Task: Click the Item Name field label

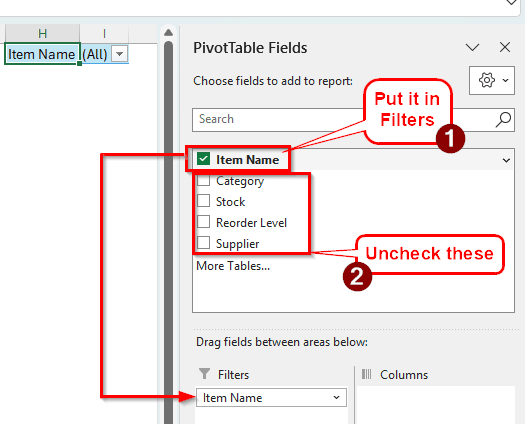Action: (x=247, y=160)
